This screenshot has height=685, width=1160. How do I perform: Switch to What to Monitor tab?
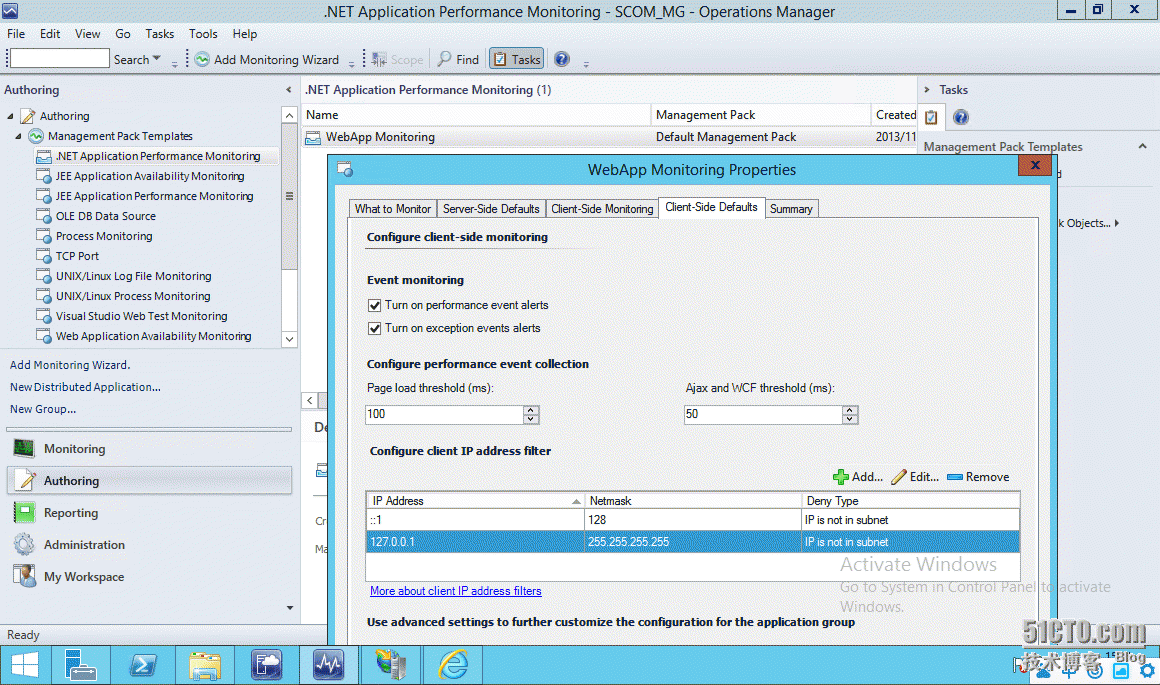[x=392, y=209]
